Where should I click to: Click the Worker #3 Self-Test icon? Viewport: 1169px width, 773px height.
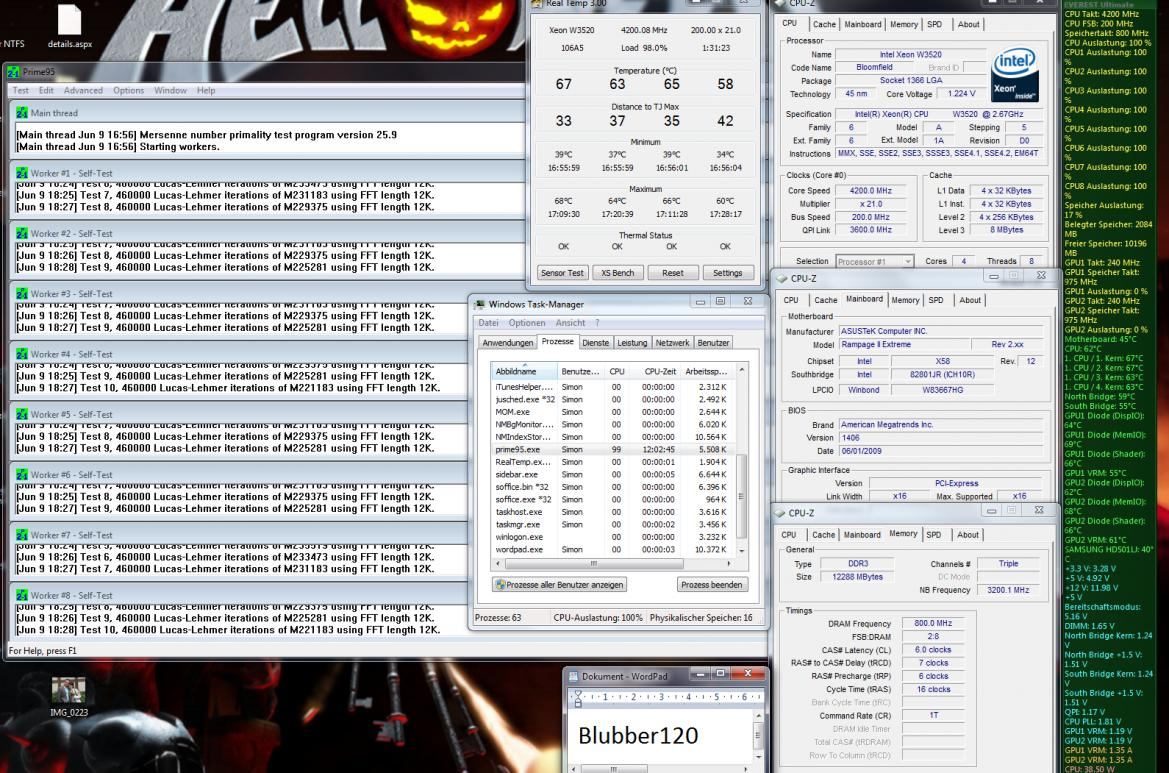22,294
